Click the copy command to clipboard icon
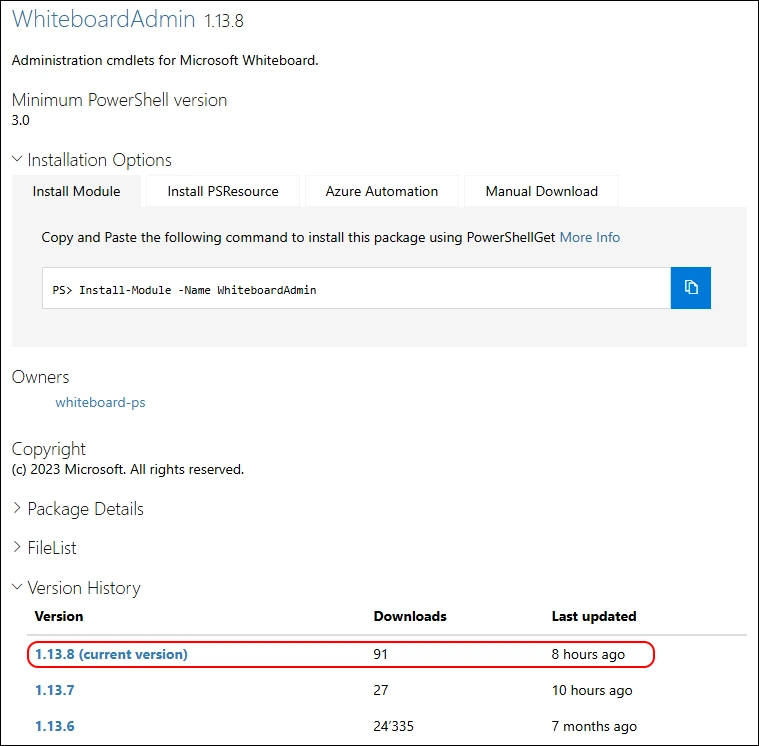The image size is (759, 746). coord(690,288)
